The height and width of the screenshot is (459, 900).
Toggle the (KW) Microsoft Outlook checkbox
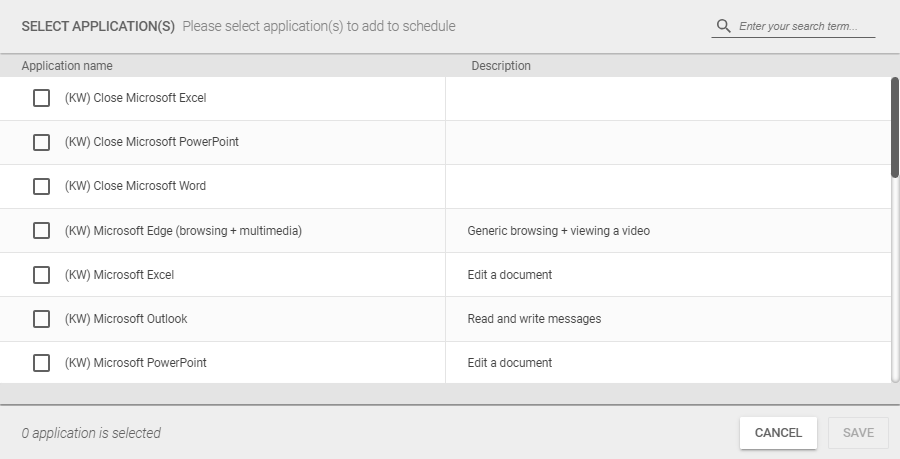tap(41, 319)
